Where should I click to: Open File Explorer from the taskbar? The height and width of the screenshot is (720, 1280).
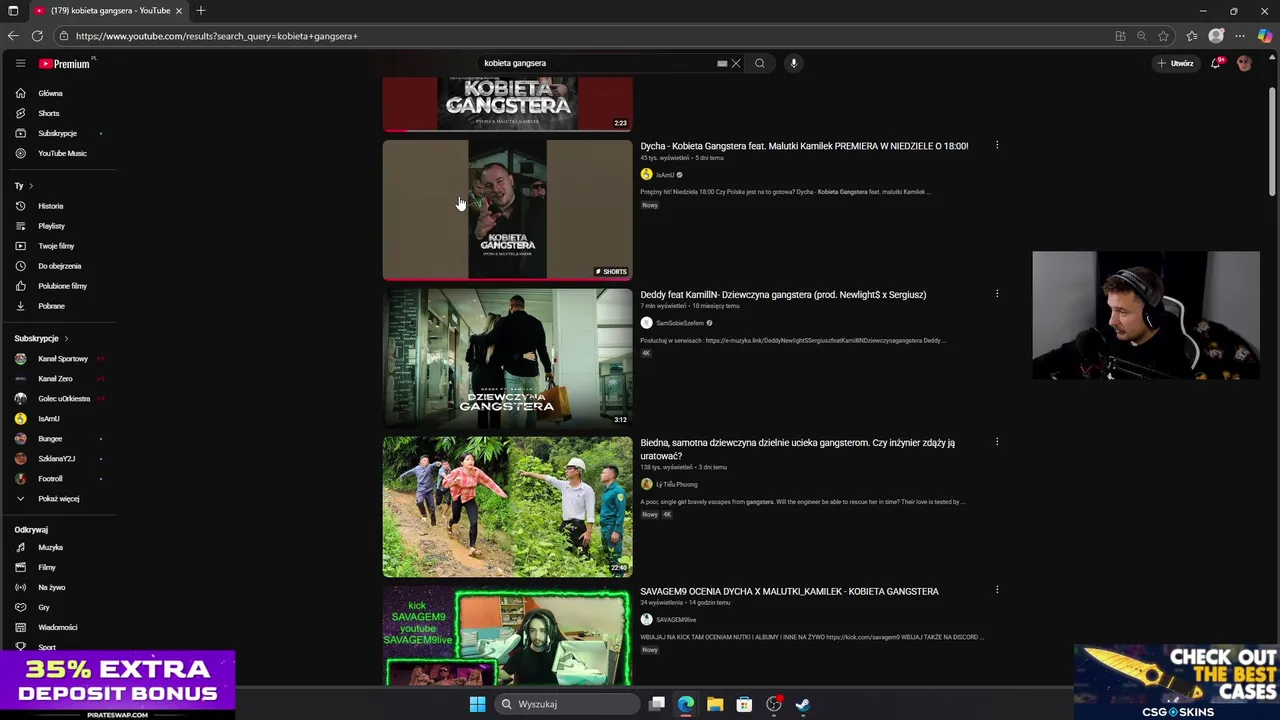coord(715,704)
